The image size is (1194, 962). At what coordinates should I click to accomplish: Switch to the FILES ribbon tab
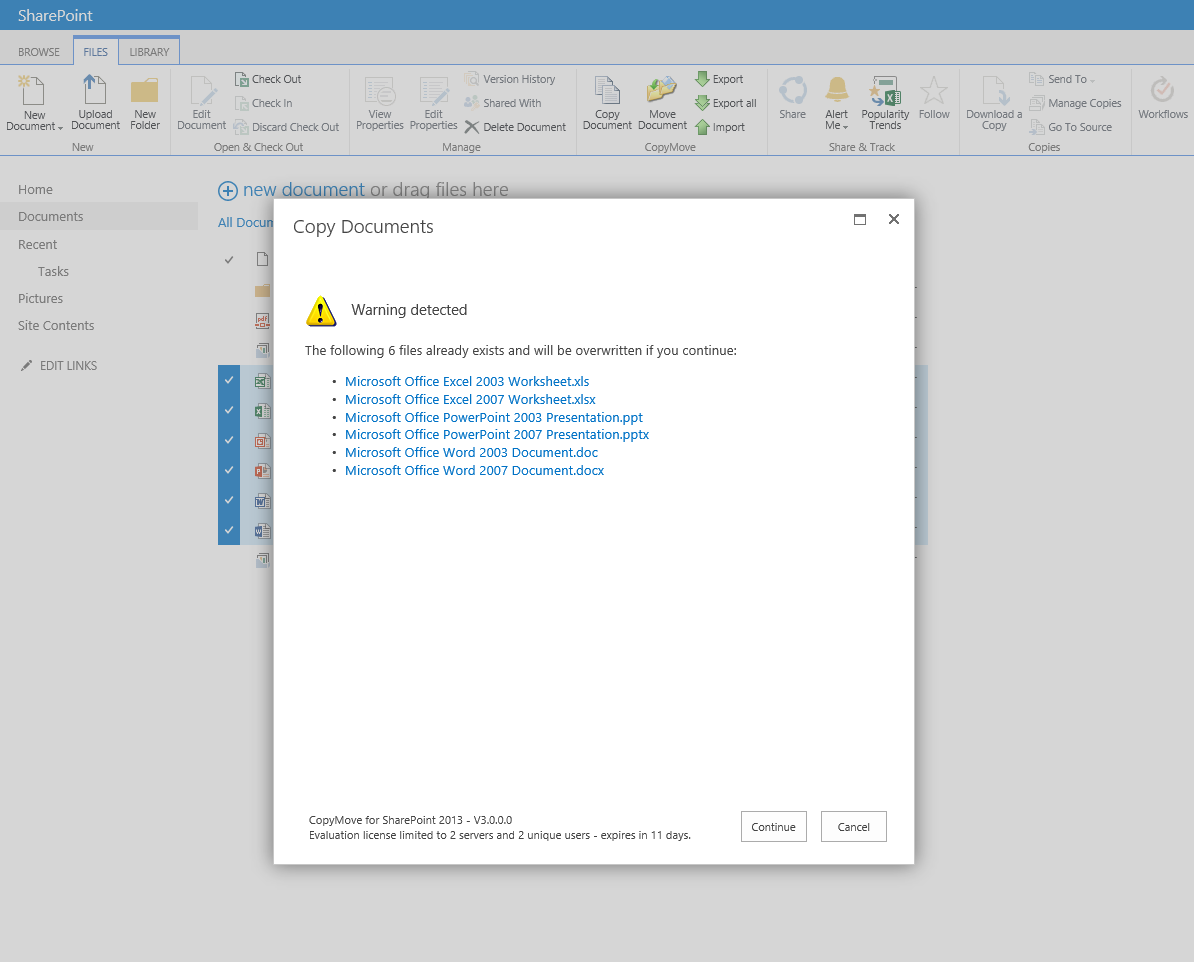point(95,52)
